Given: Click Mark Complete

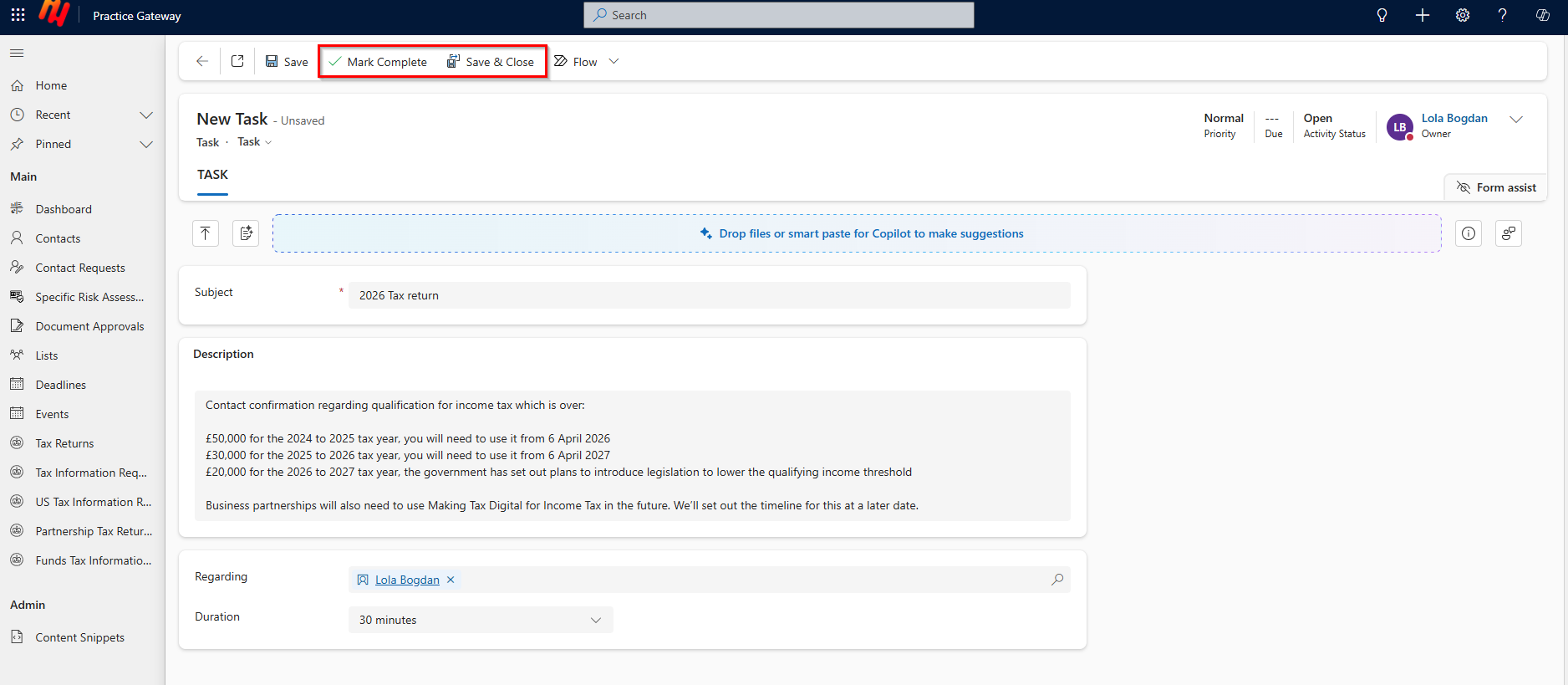Looking at the screenshot, I should tap(378, 62).
